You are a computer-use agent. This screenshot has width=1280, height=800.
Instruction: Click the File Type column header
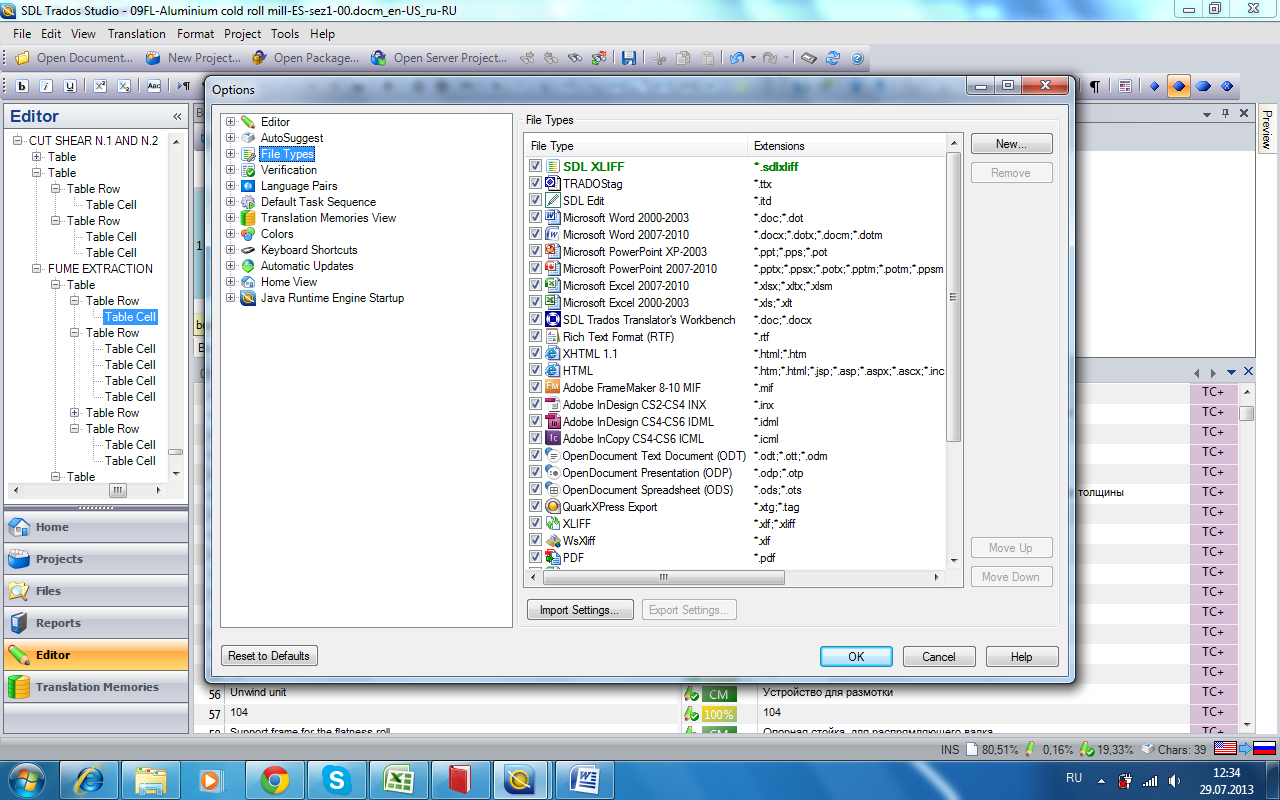coord(637,146)
